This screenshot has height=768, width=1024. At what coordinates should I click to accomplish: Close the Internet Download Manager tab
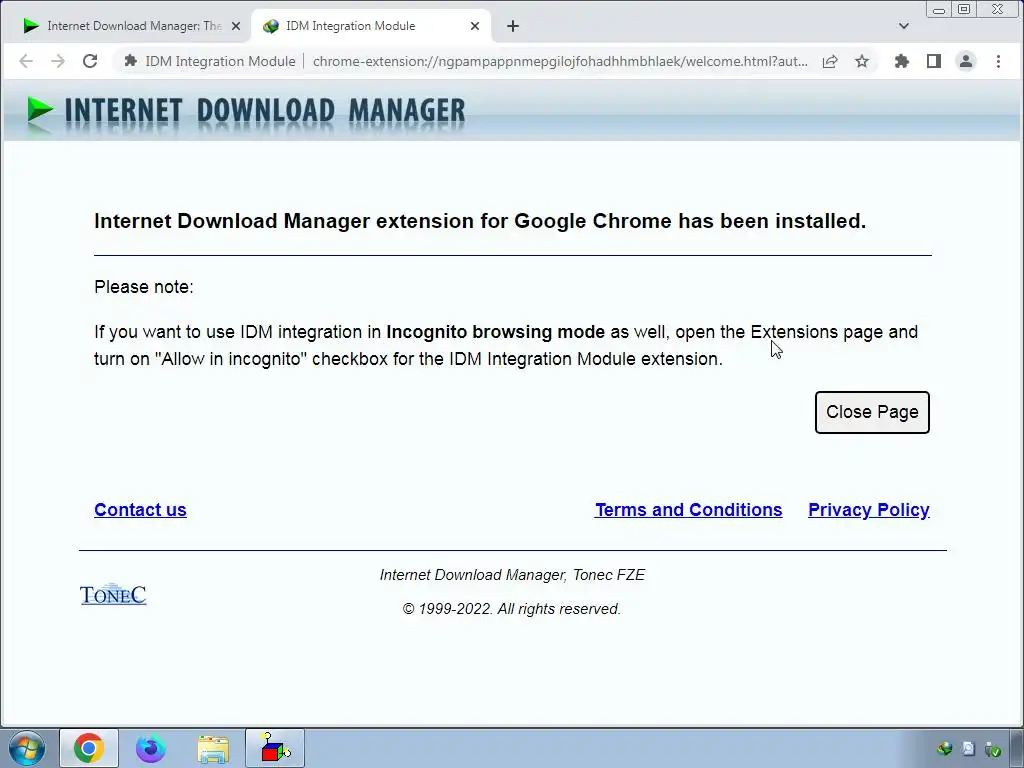(236, 26)
